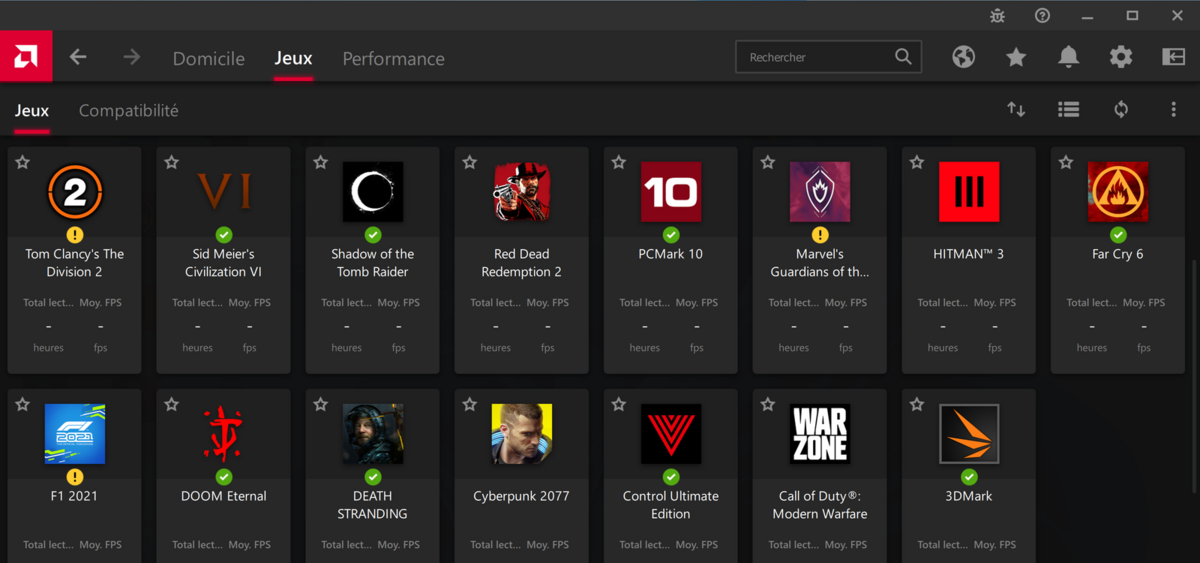This screenshot has width=1200, height=563.
Task: Favorite DOOM Eternal star
Action: click(x=172, y=405)
